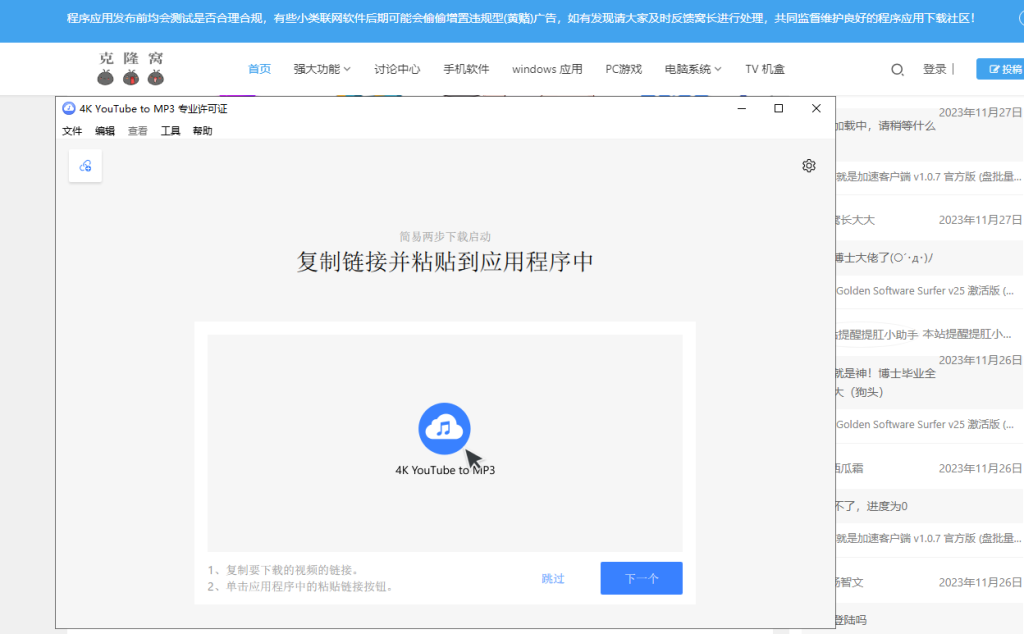Click the 登录 link on the website
This screenshot has height=634, width=1024.
935,69
